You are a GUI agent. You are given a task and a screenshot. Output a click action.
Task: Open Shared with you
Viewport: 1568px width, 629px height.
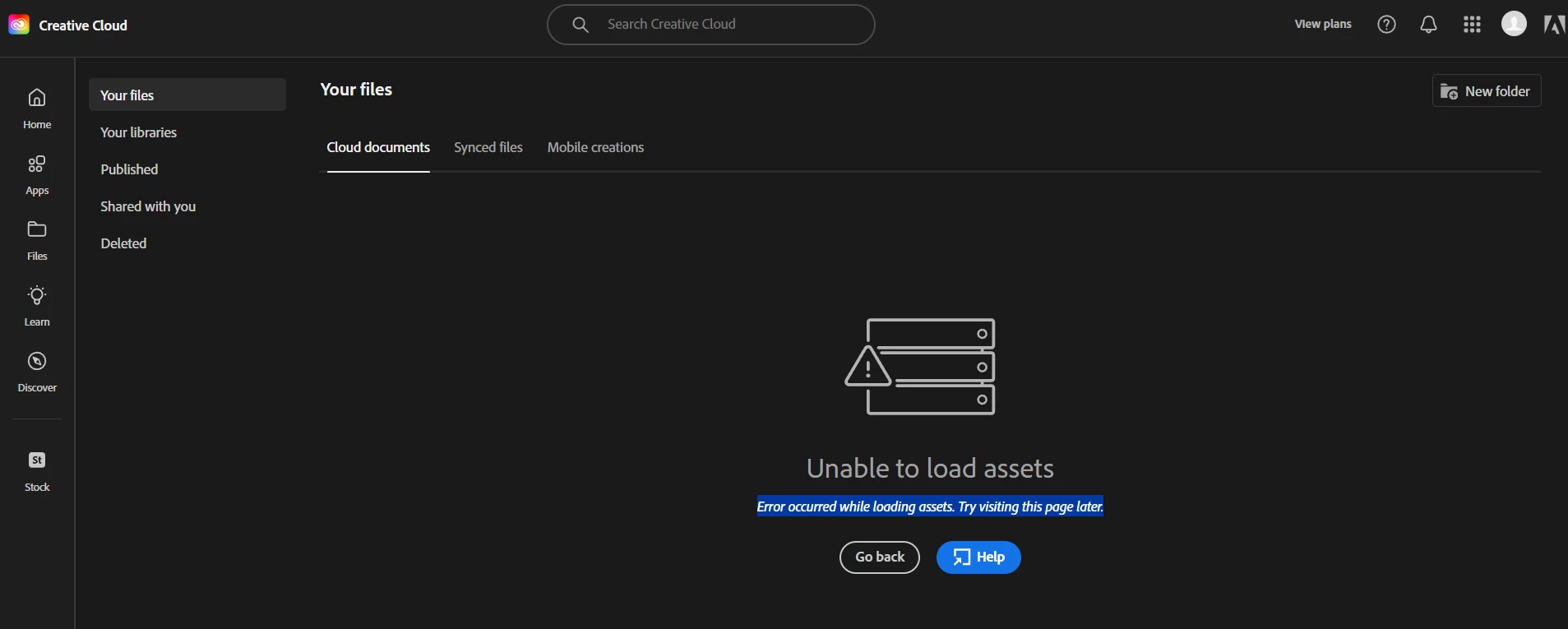point(148,206)
